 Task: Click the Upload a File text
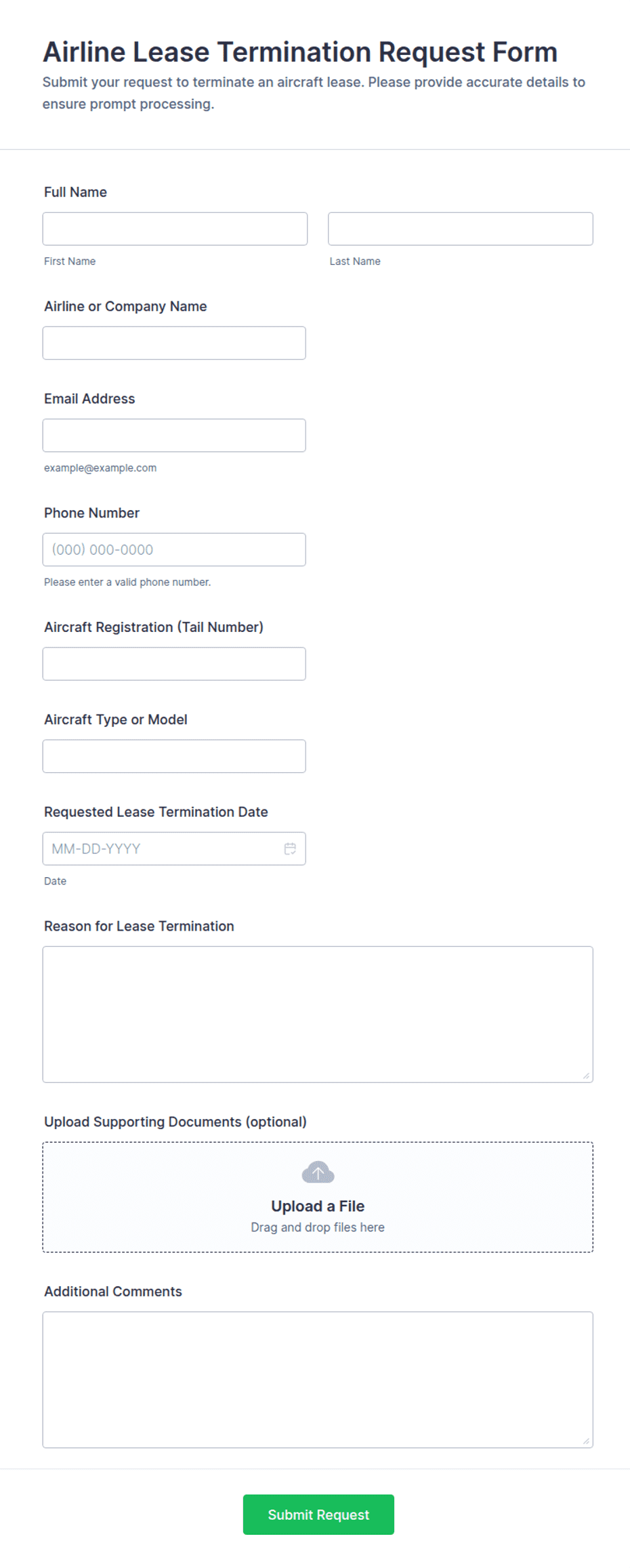318,1206
